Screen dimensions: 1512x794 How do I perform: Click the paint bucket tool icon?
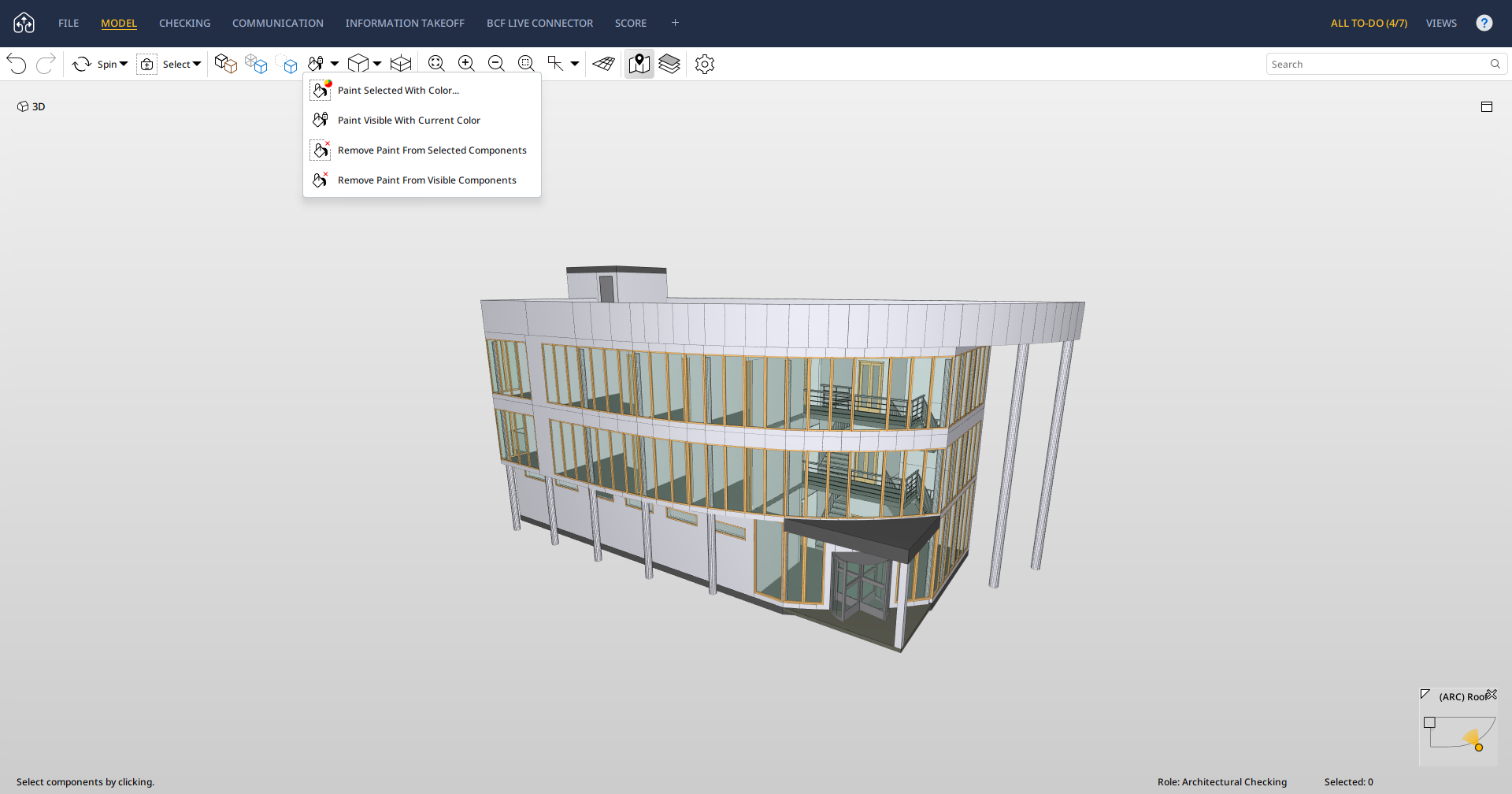coord(317,64)
